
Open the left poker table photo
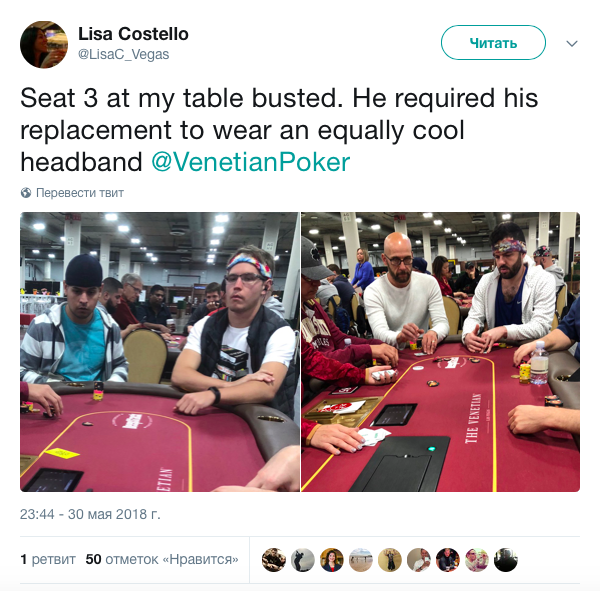(x=160, y=352)
